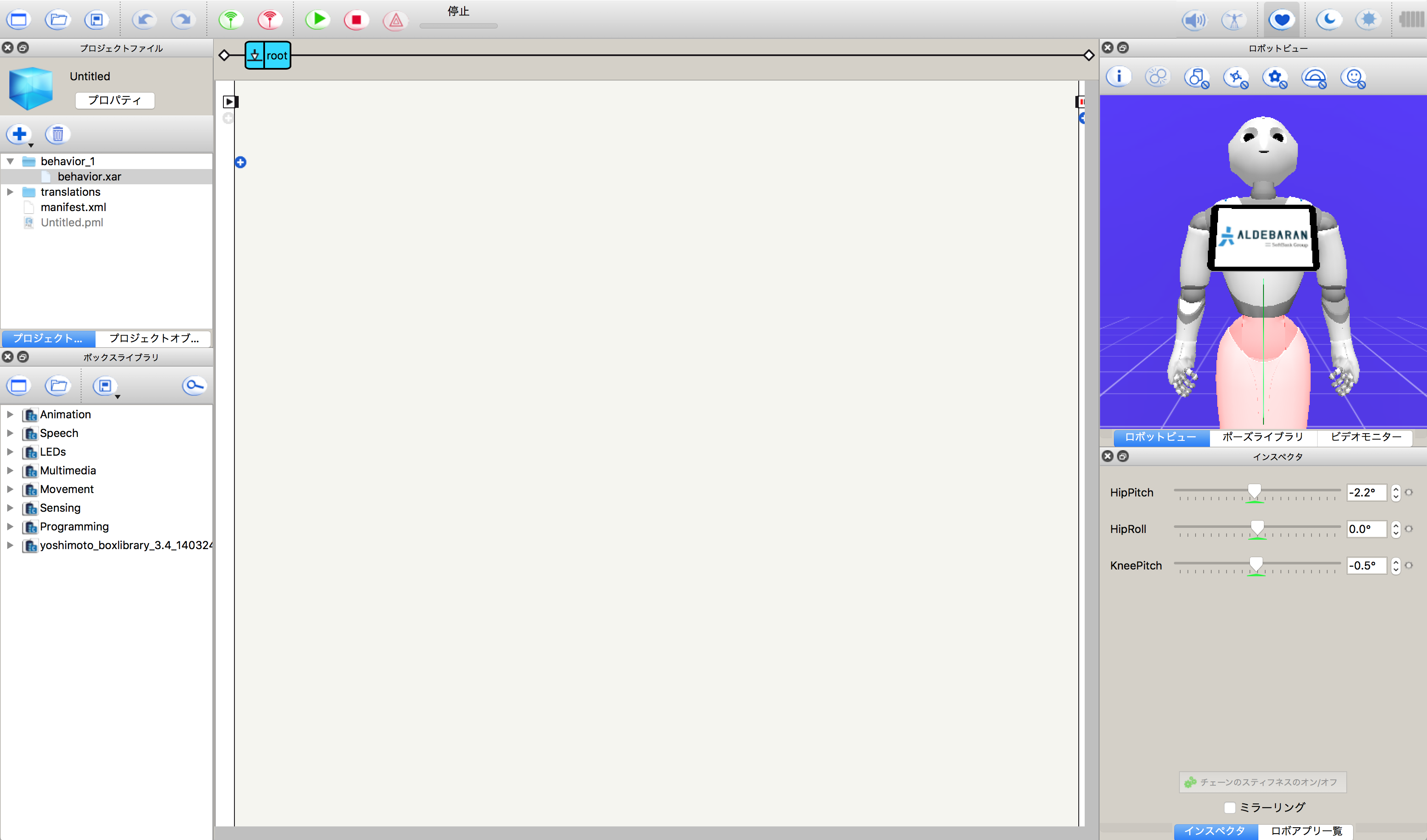
Task: Adjust robot volume speaker icon
Action: (1194, 20)
